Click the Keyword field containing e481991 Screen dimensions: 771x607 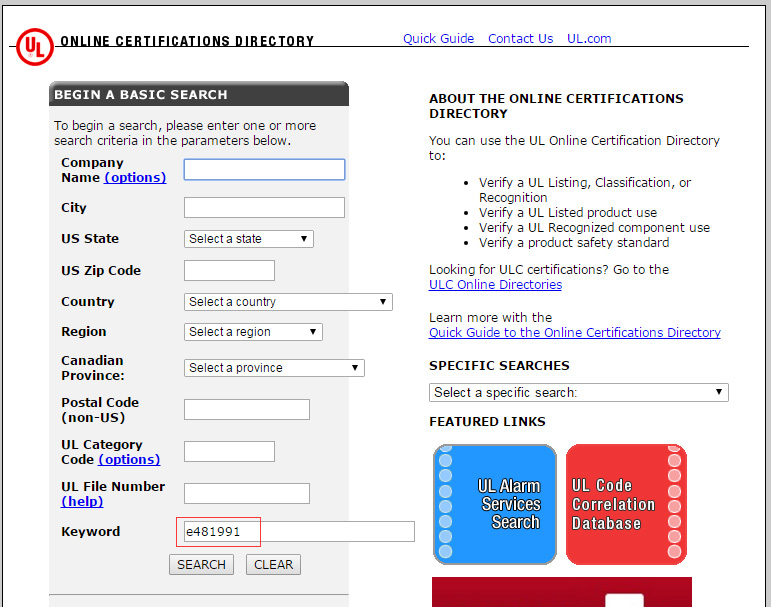(x=299, y=532)
